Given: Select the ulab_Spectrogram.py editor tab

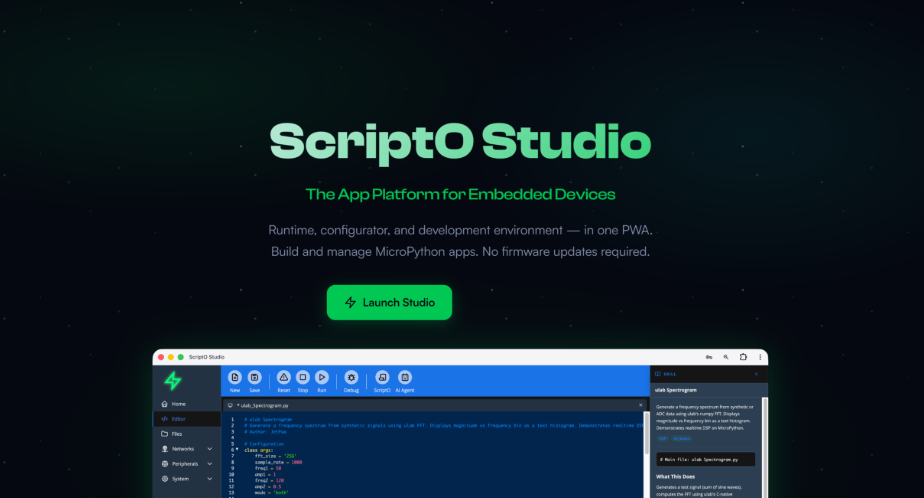Looking at the screenshot, I should tap(263, 405).
